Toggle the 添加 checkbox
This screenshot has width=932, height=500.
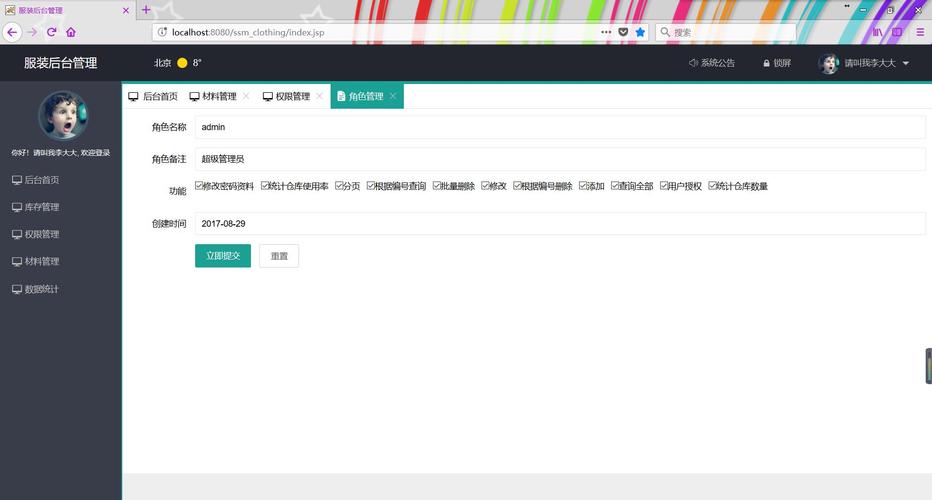[582, 185]
